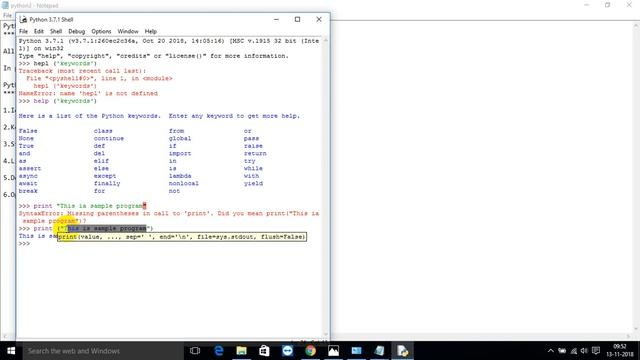Viewport: 640px width, 360px height.
Task: Open the Windows Start menu
Action: click(11, 351)
